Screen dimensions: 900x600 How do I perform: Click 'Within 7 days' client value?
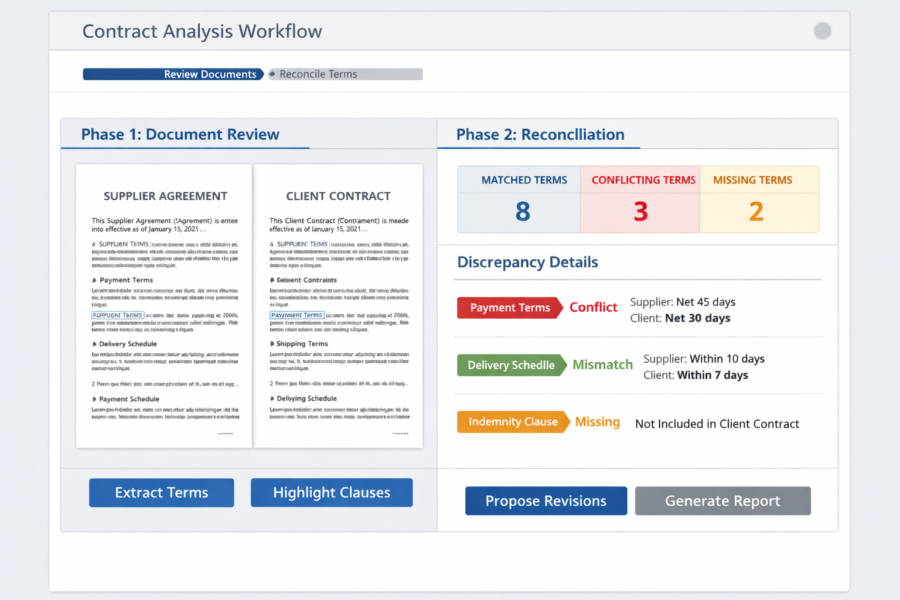point(712,375)
